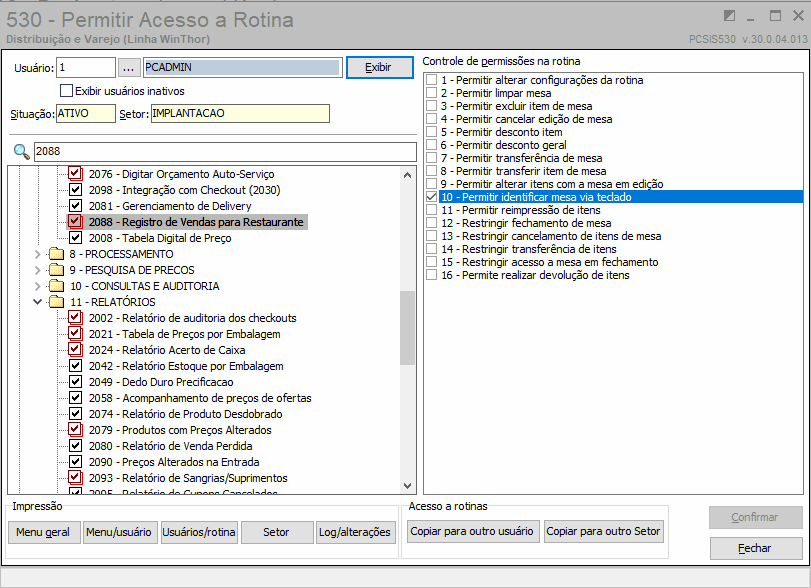
Task: Enable 9 - Permitir alterar itens com mesa em edição
Action: (431, 184)
